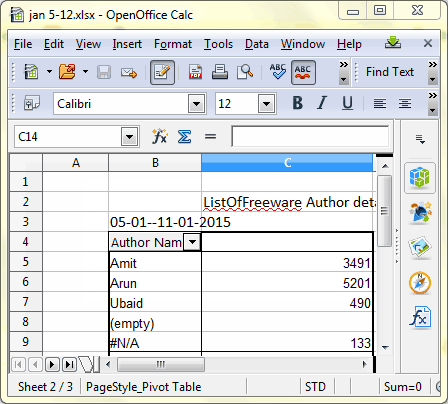Select column A header
Image resolution: width=448 pixels, height=404 pixels.
pos(76,163)
